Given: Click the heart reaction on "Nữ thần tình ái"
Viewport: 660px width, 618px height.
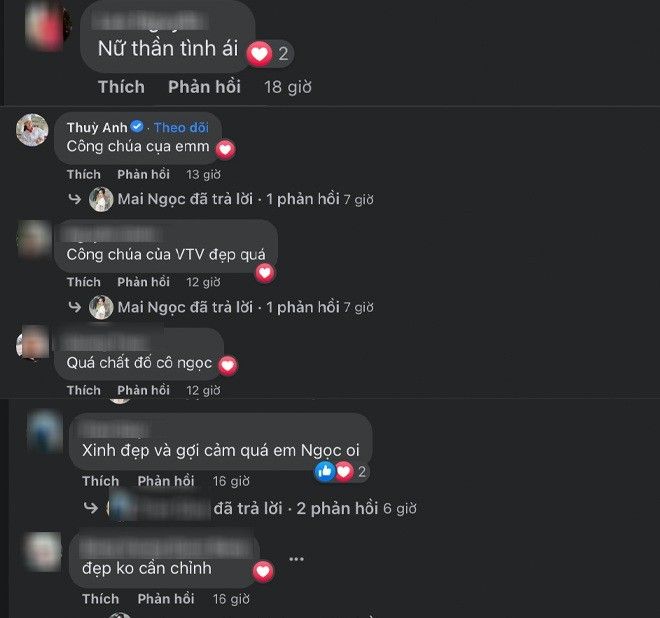Looking at the screenshot, I should coord(259,54).
